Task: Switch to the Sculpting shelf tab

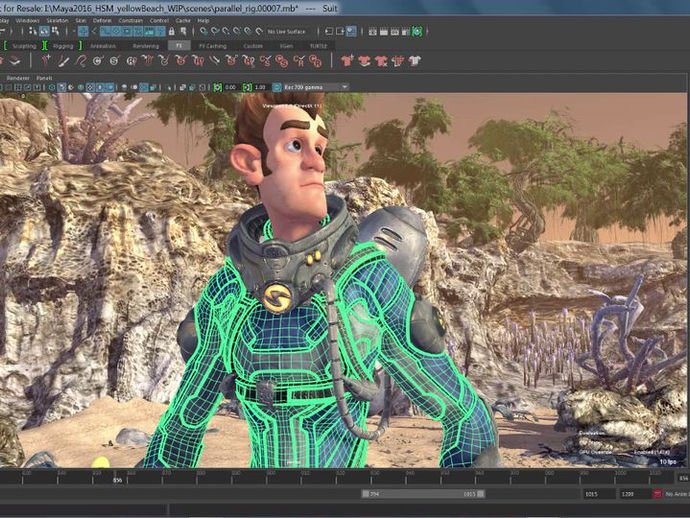Action: coord(24,46)
